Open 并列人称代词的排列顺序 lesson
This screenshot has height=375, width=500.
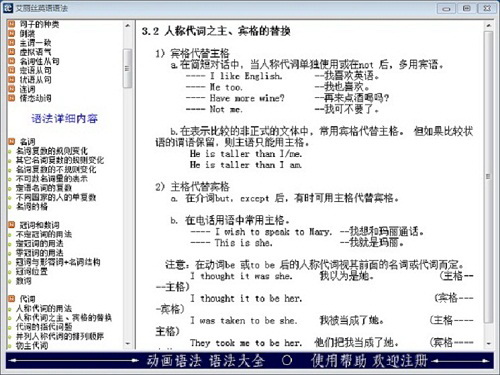60,336
